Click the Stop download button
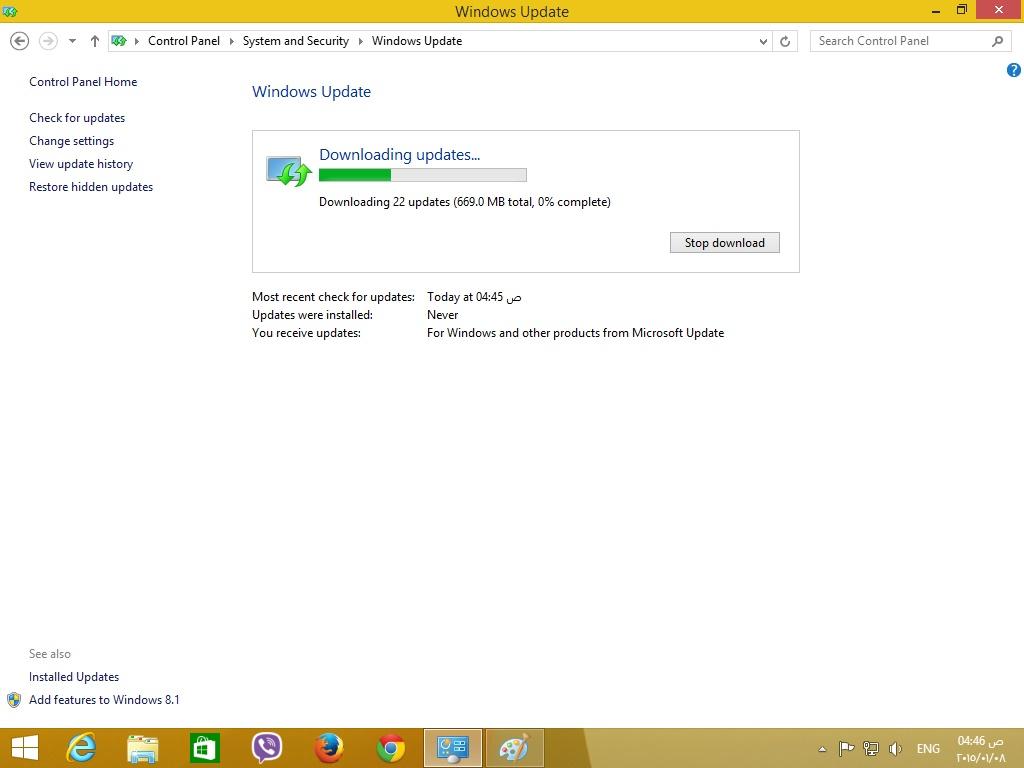1024x768 pixels. click(724, 242)
